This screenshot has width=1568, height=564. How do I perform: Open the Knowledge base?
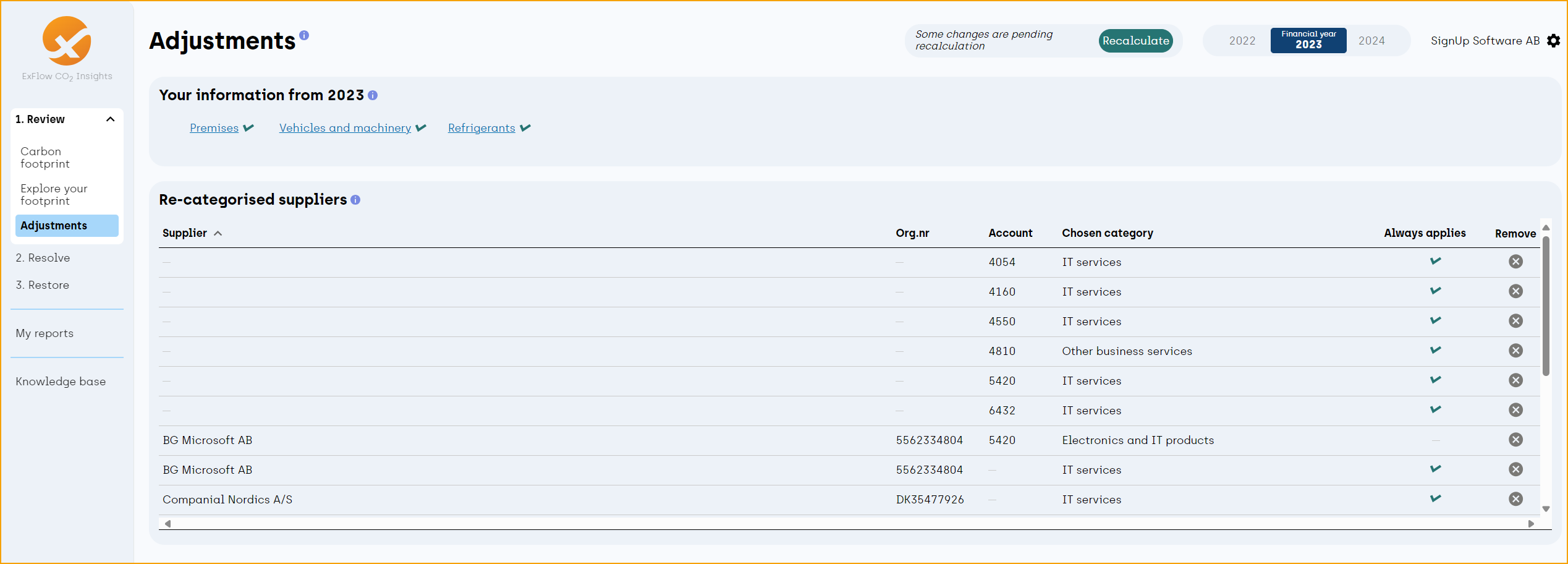coord(61,382)
